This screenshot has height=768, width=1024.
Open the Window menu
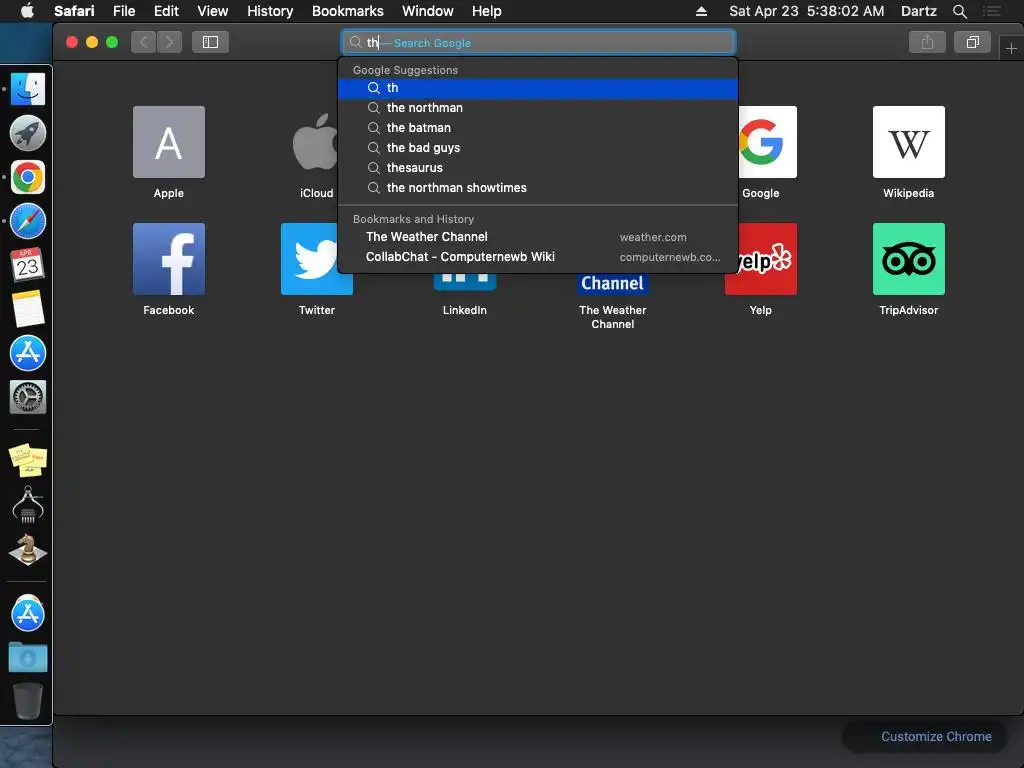coord(428,11)
